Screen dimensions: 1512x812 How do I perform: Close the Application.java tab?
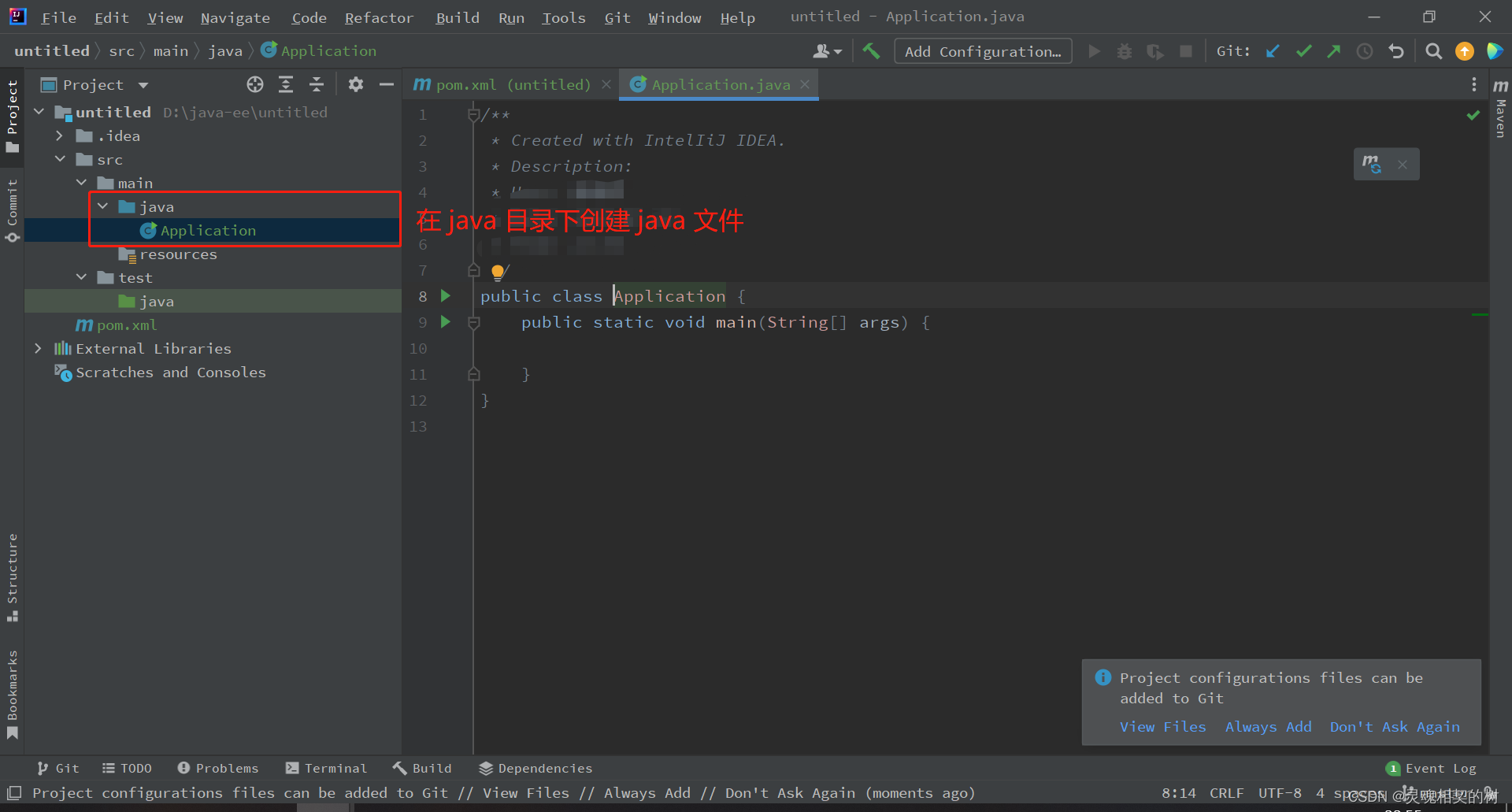(x=805, y=84)
